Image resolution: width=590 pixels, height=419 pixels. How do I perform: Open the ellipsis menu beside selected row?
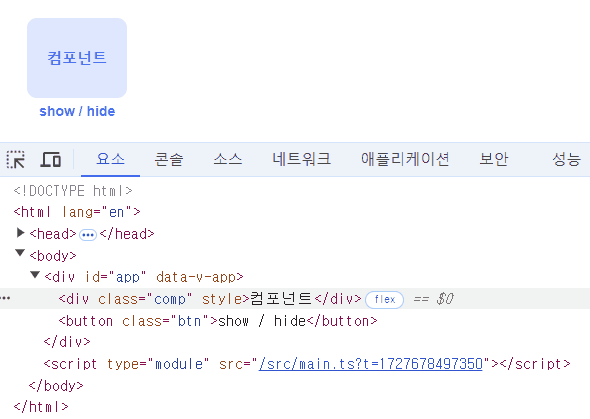[x=5, y=299]
